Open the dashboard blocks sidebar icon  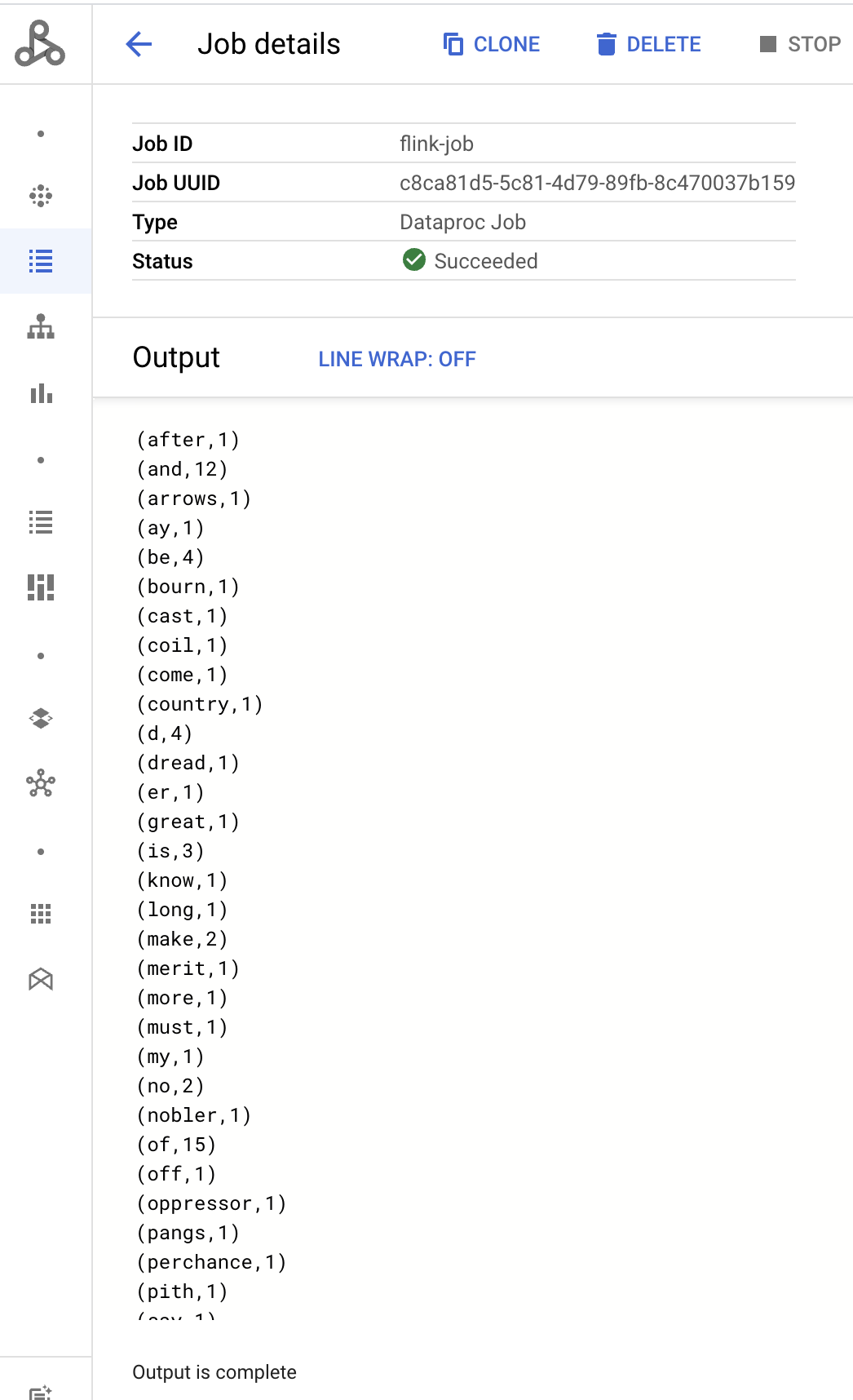click(x=41, y=587)
